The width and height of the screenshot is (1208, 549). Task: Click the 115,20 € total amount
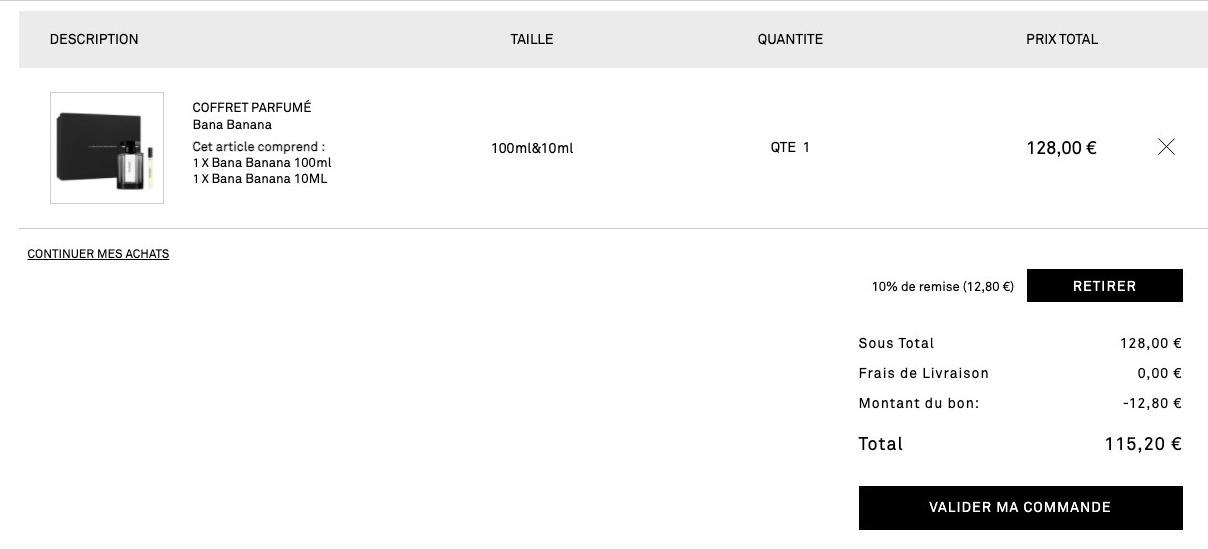coord(1143,444)
